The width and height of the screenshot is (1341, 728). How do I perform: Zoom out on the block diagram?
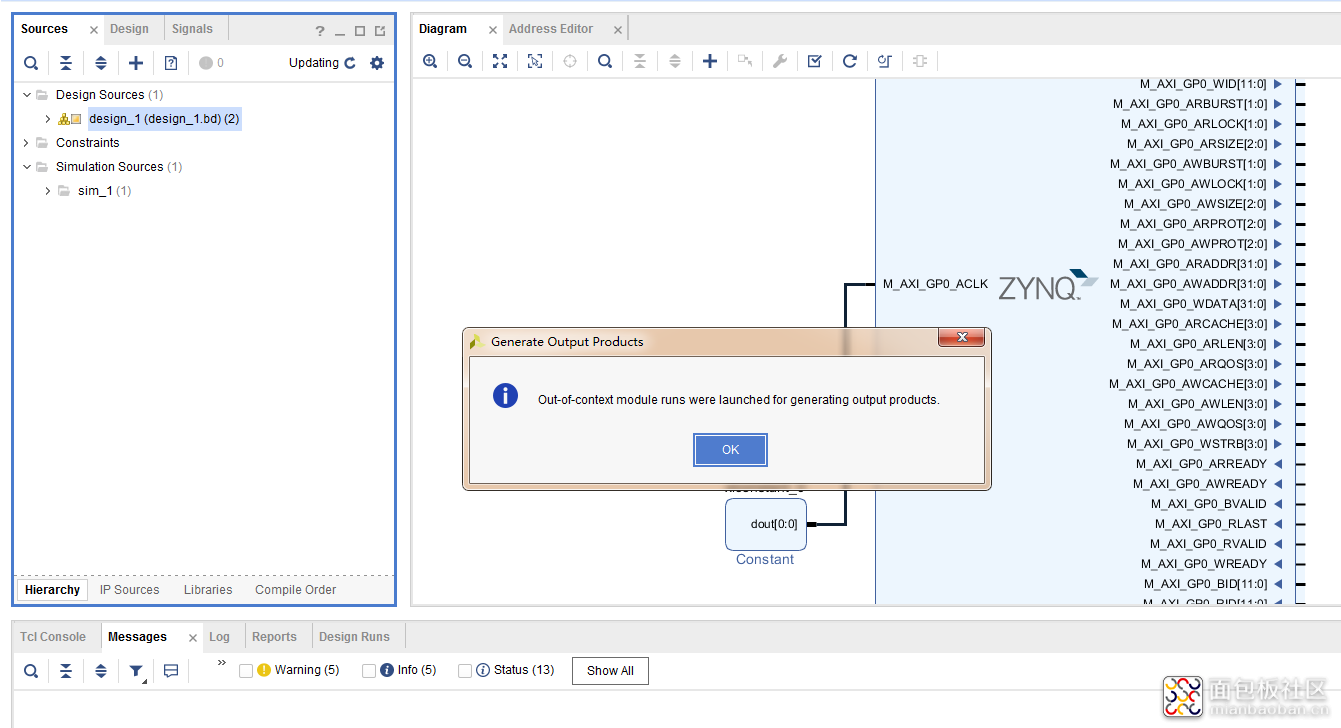(465, 61)
